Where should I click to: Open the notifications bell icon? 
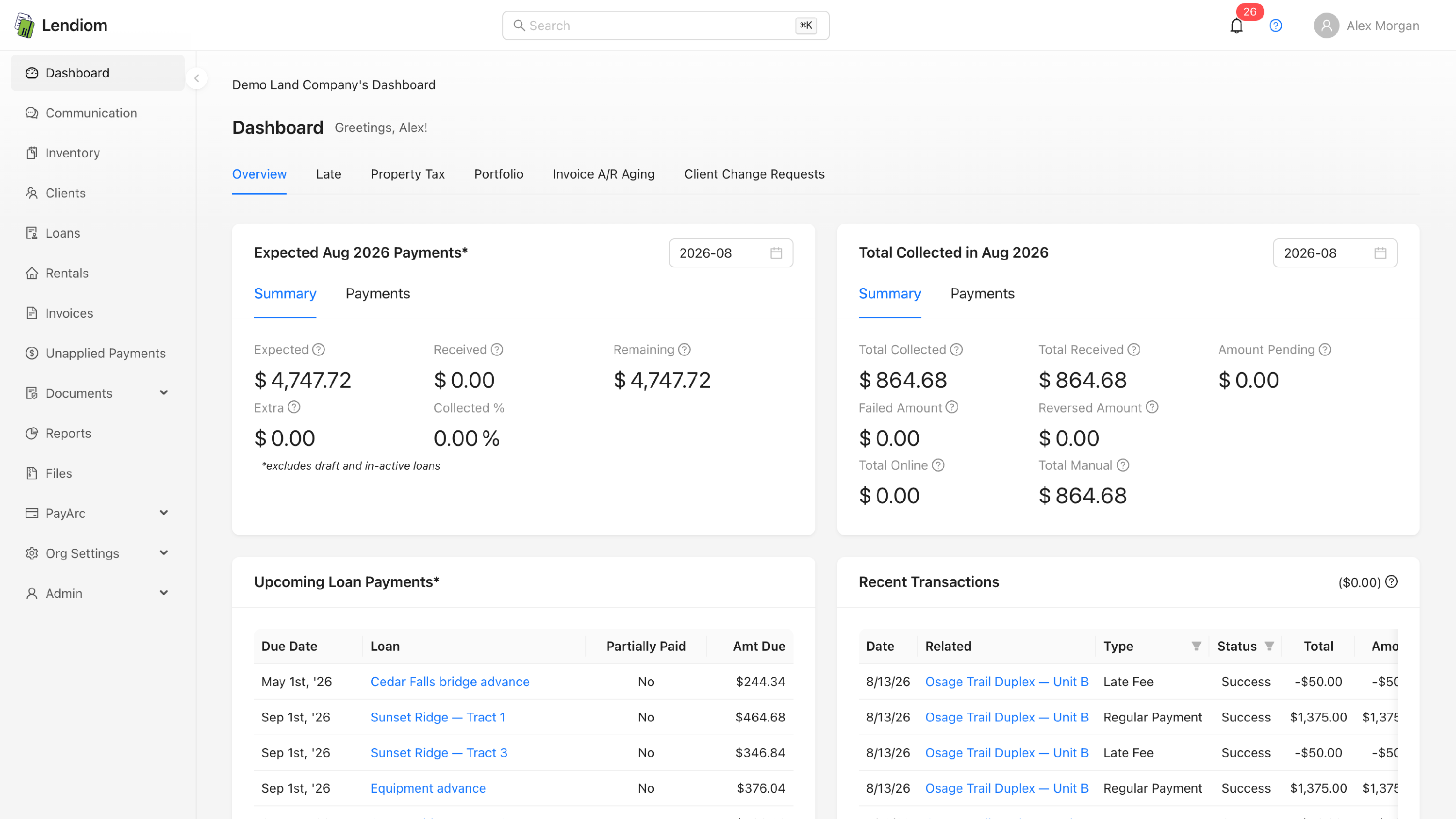1236,25
